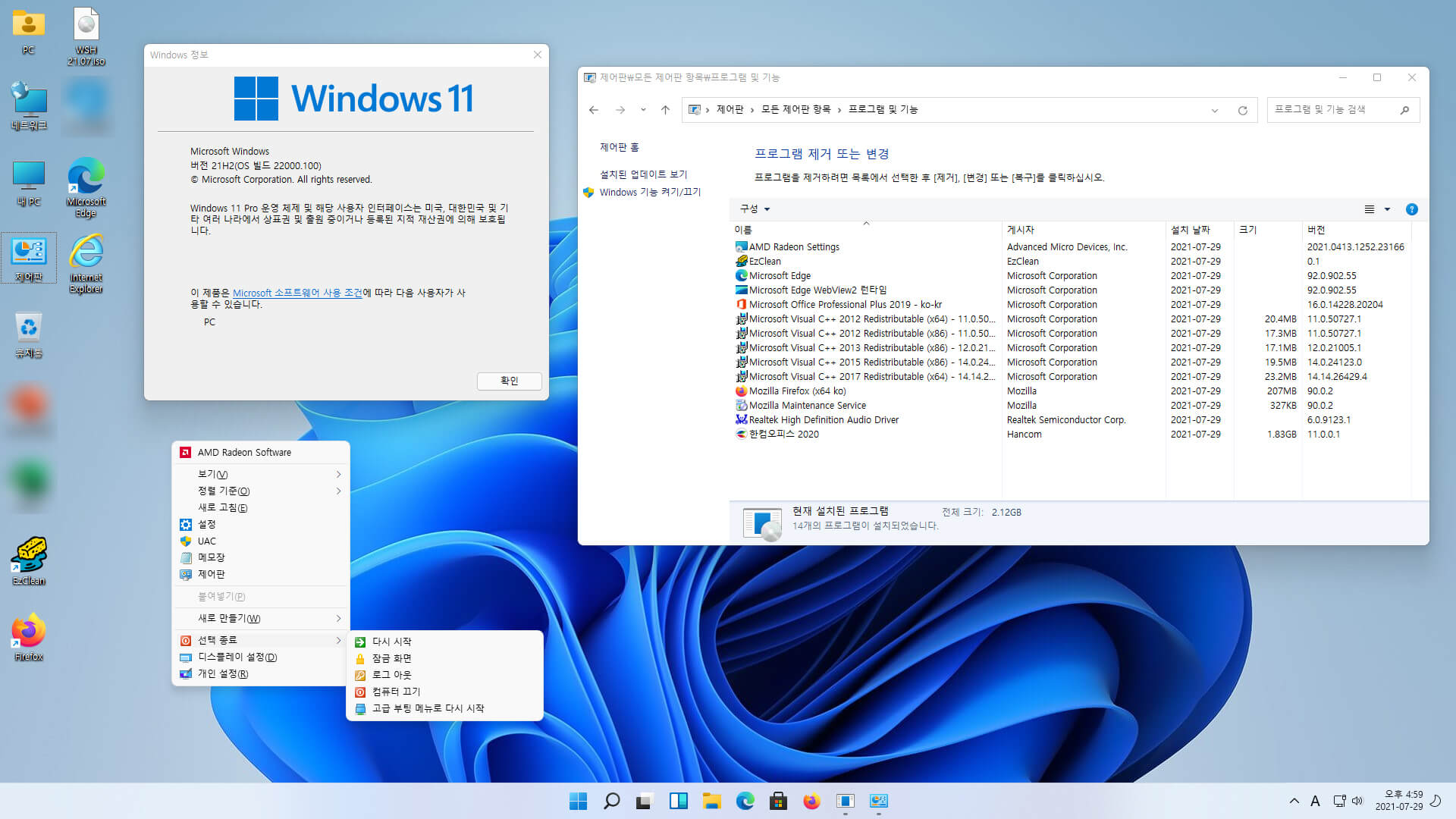Open 디스플레이 설정(D) from context menu
The image size is (1456, 819).
click(x=261, y=657)
